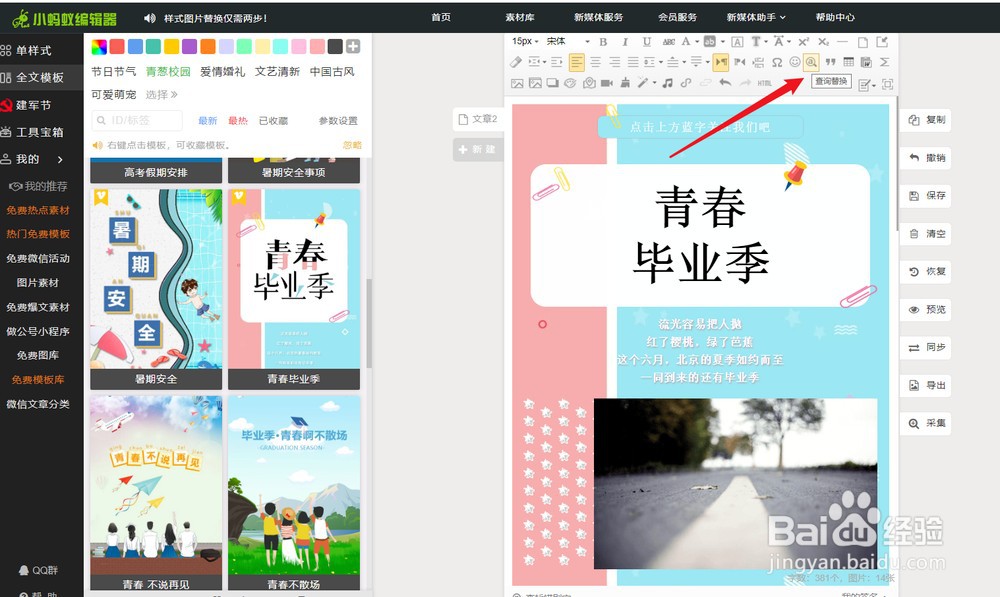Switch to 已收藏 templates filter
This screenshot has width=1000, height=597.
pyautogui.click(x=273, y=121)
